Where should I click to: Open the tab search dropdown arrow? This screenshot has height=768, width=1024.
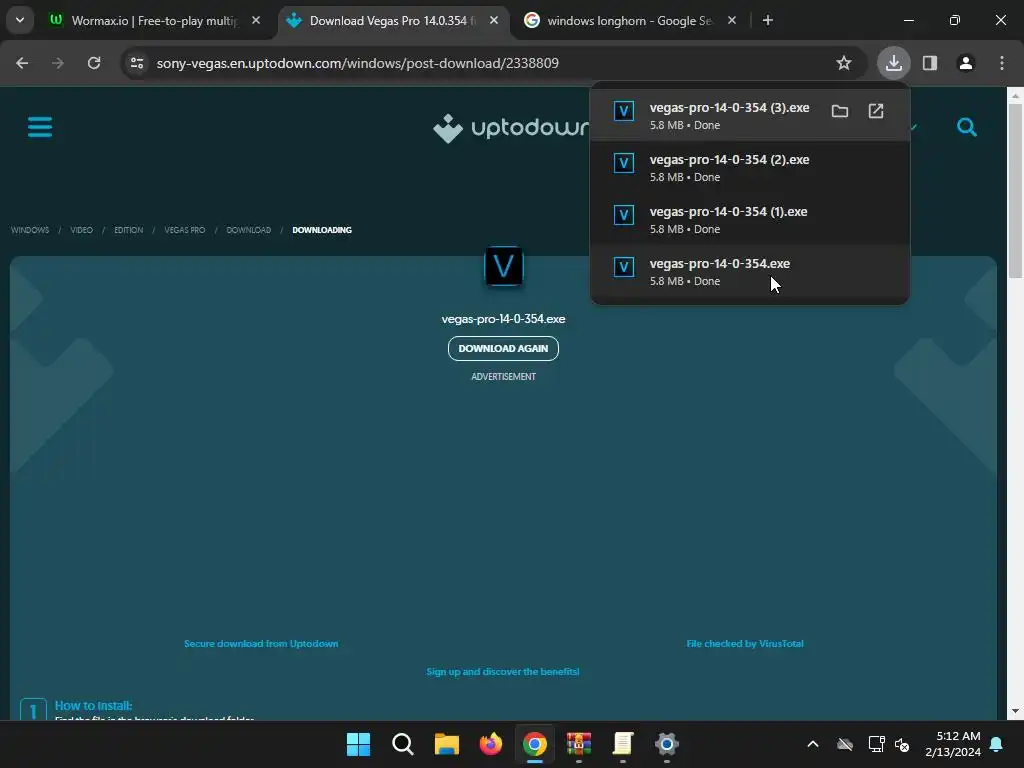20,20
